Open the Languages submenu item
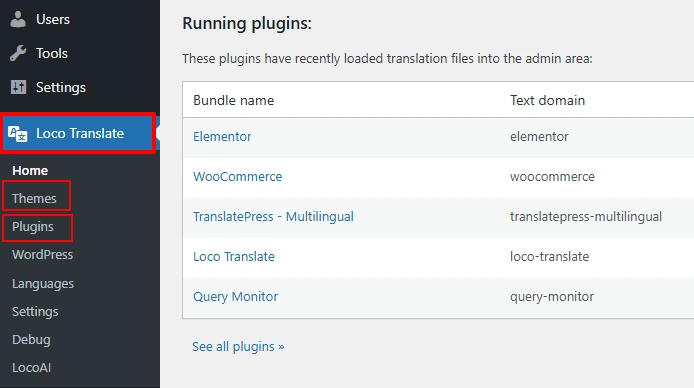 click(43, 283)
